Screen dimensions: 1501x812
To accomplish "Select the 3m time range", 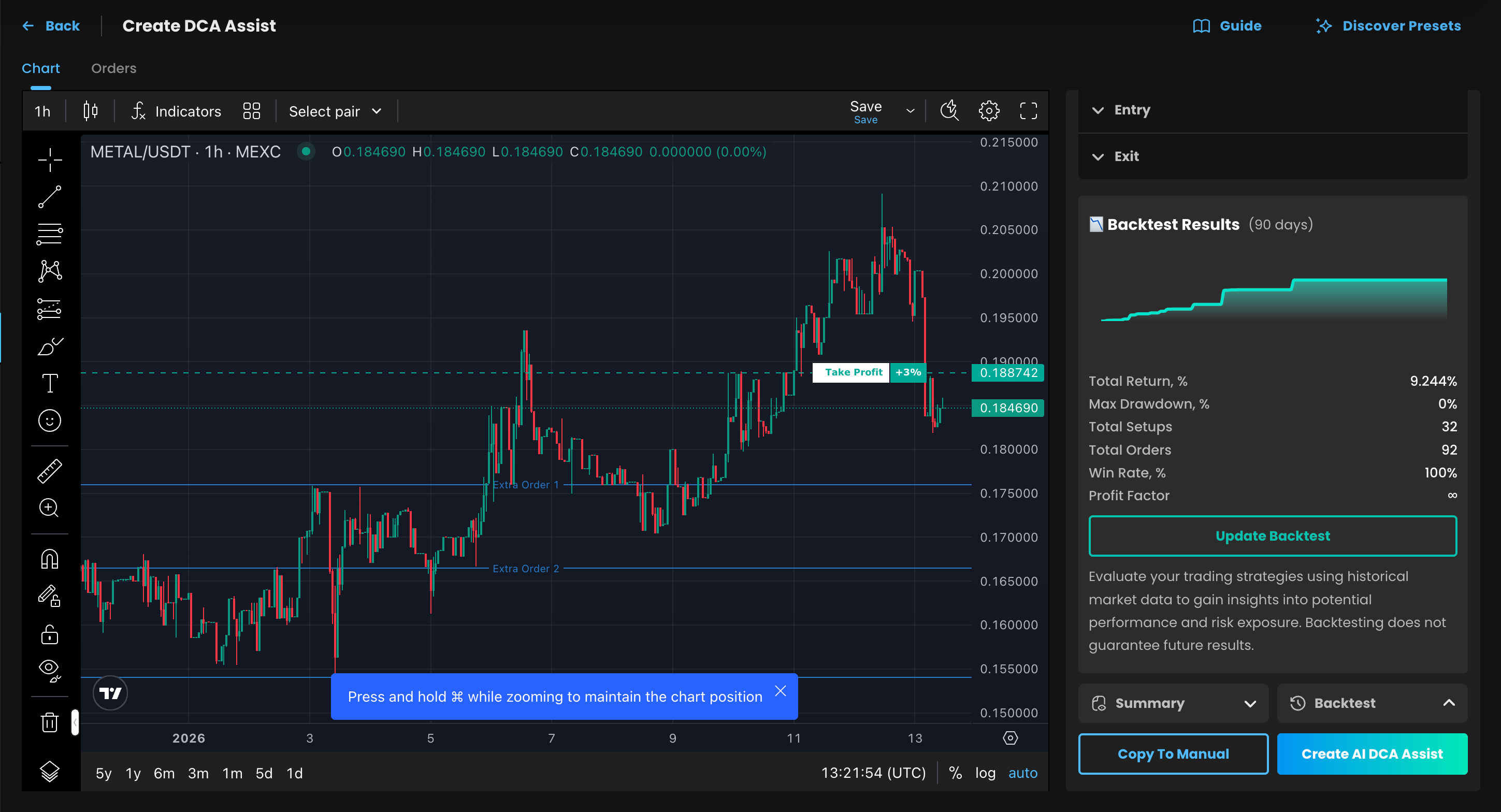I will [x=198, y=773].
